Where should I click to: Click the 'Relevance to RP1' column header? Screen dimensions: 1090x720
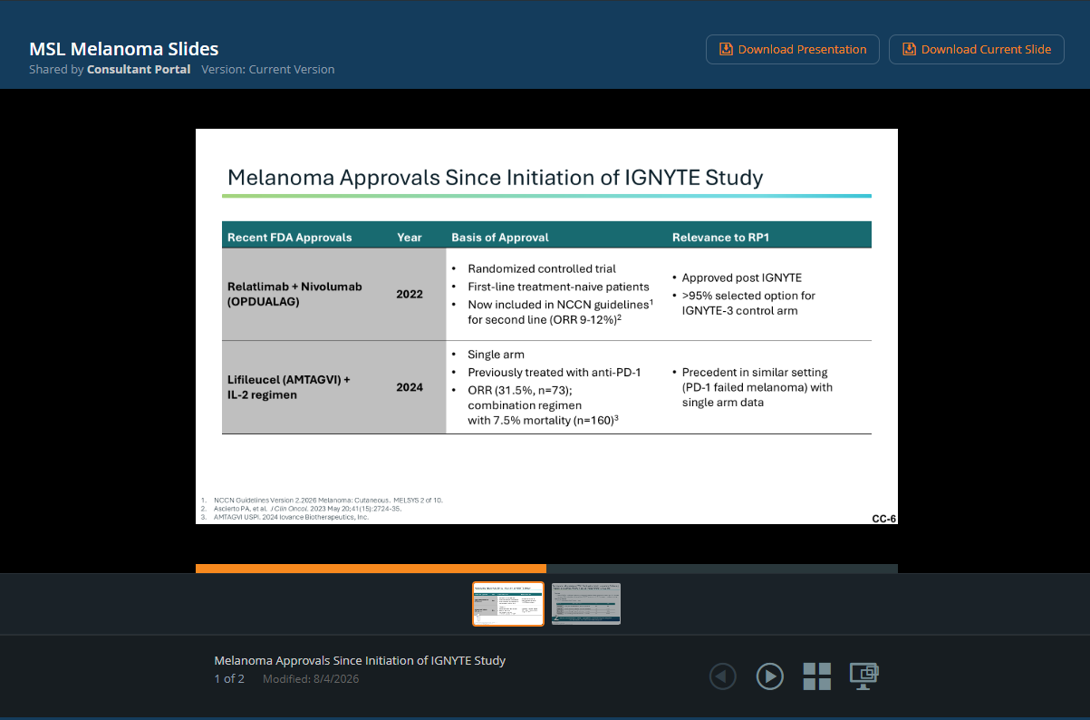click(720, 238)
